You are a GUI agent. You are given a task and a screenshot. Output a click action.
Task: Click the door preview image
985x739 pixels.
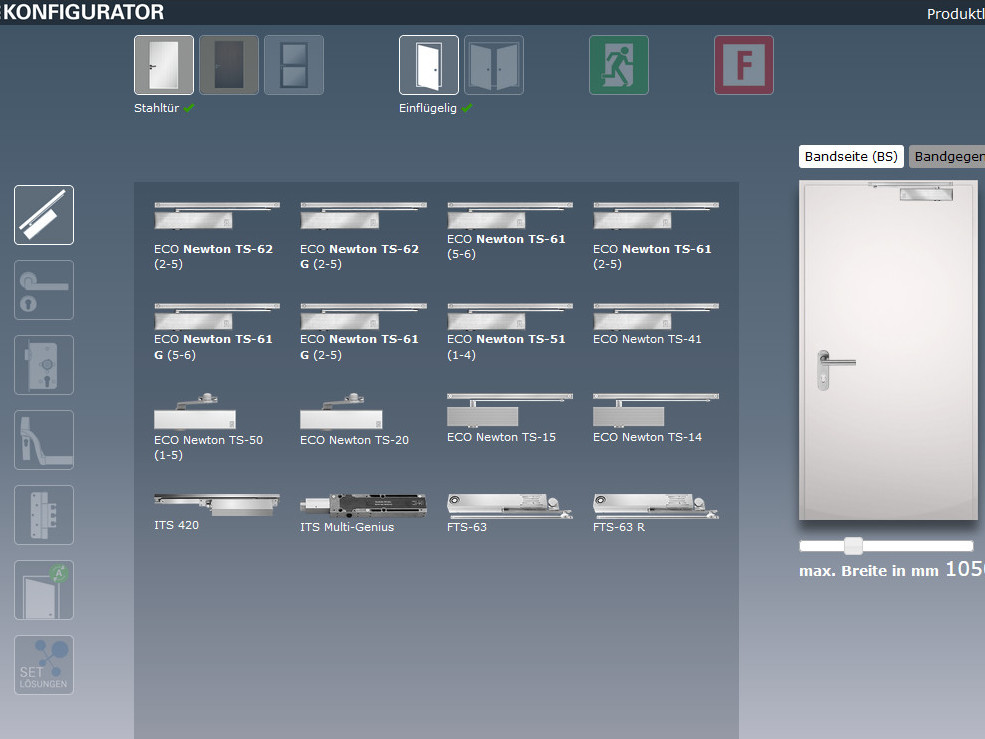click(x=888, y=350)
